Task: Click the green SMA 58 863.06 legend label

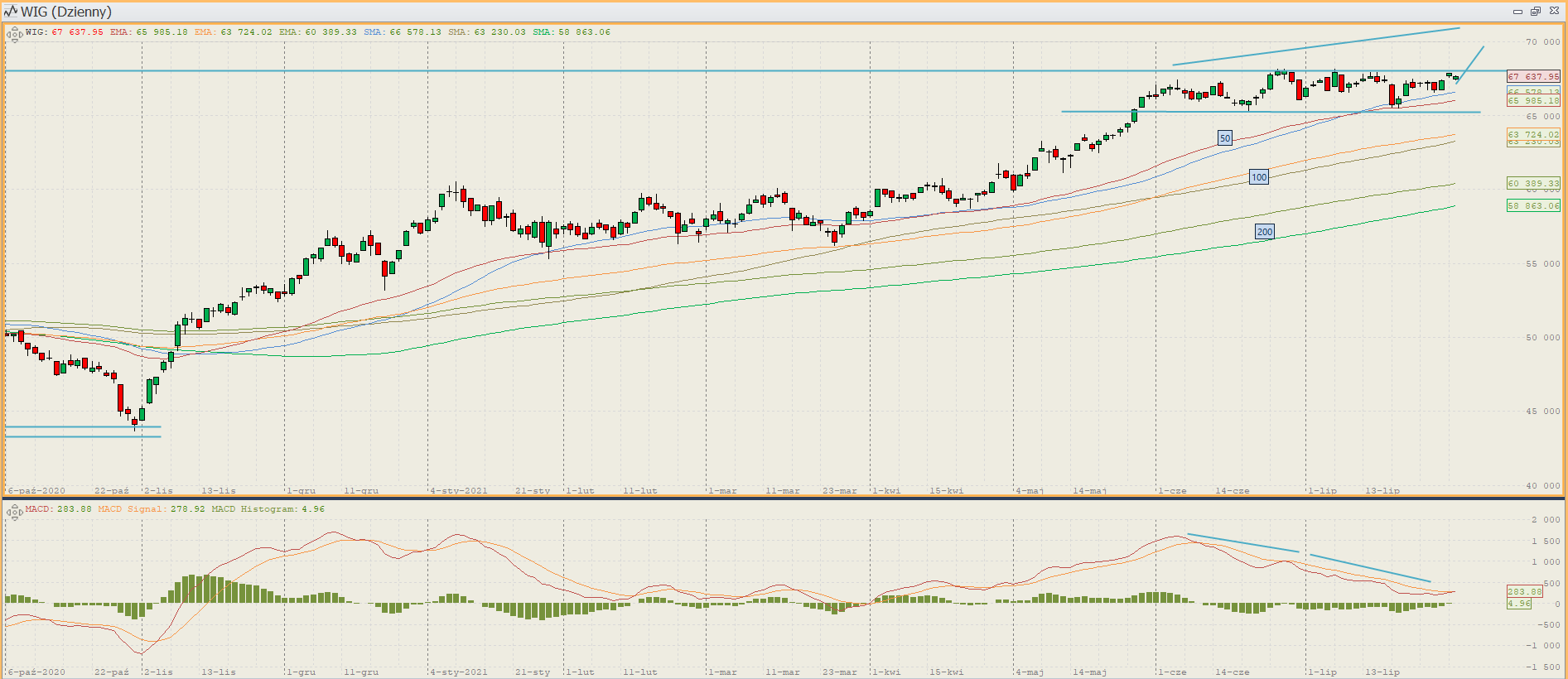Action: (571, 32)
